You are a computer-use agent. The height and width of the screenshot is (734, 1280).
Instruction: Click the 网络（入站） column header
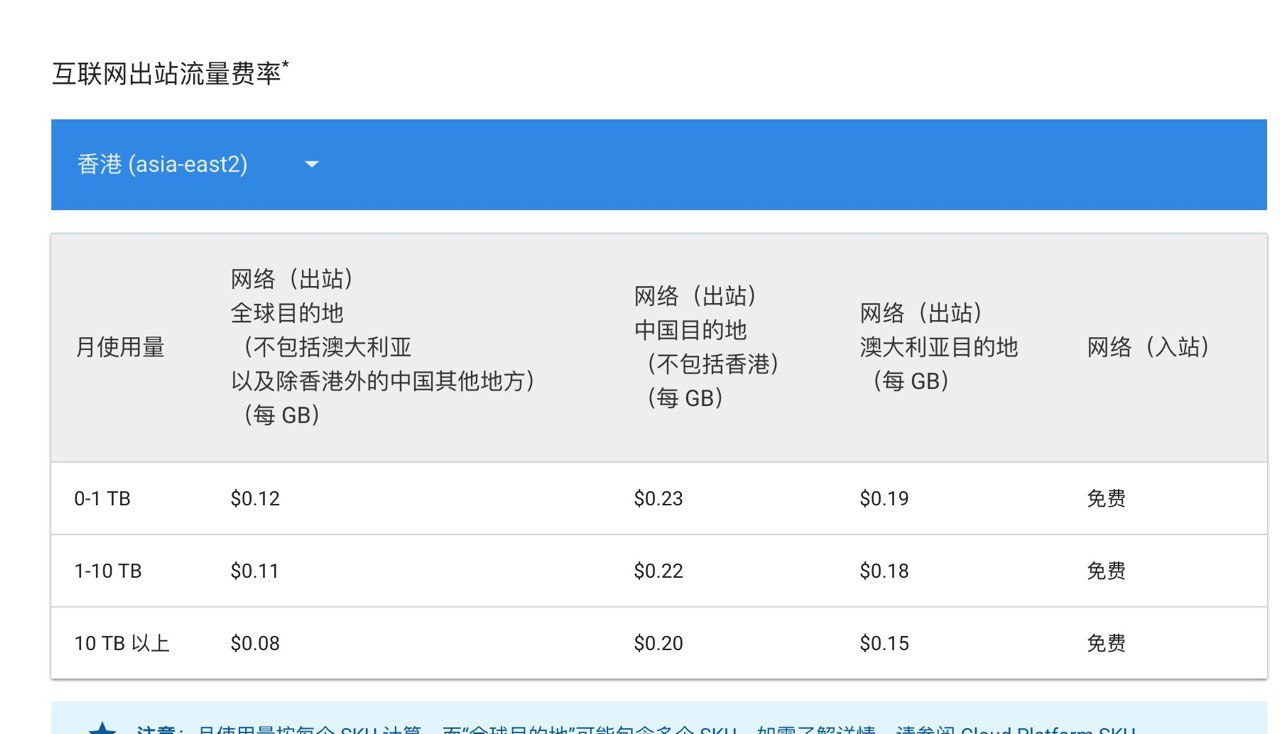pyautogui.click(x=1149, y=347)
